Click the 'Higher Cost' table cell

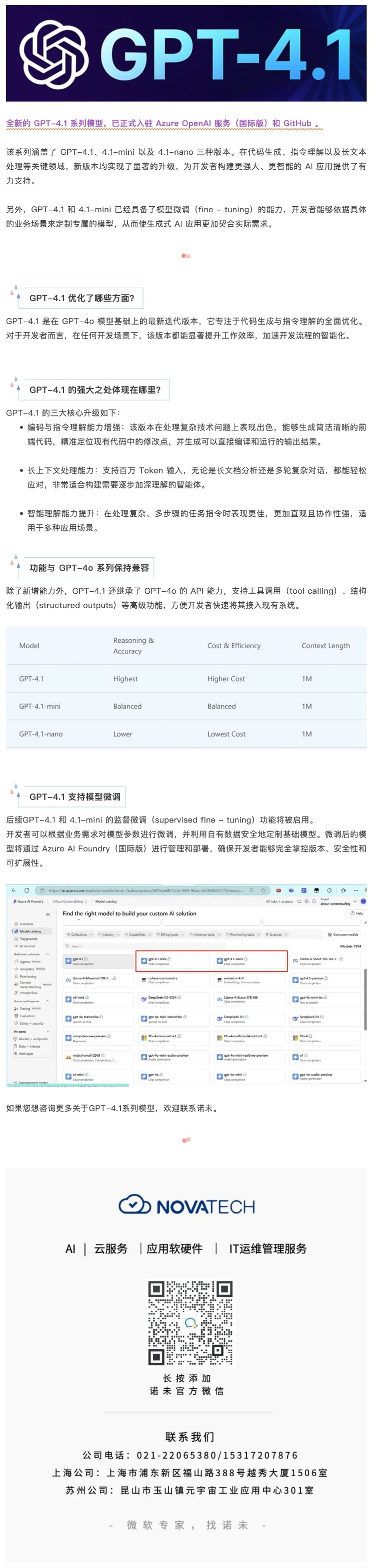pos(225,679)
